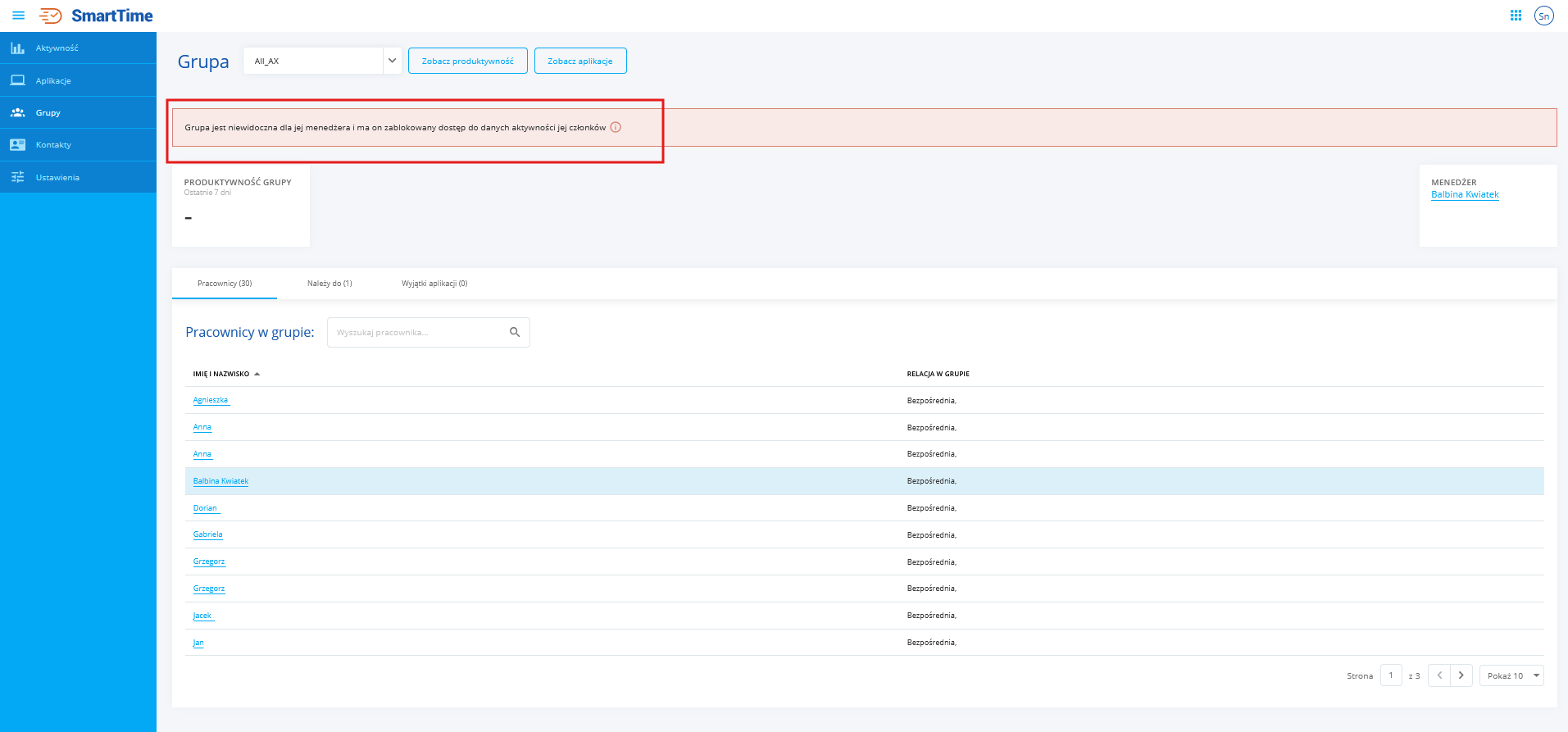Click the Zobacz produktywność button
The height and width of the screenshot is (732, 1568).
click(467, 61)
